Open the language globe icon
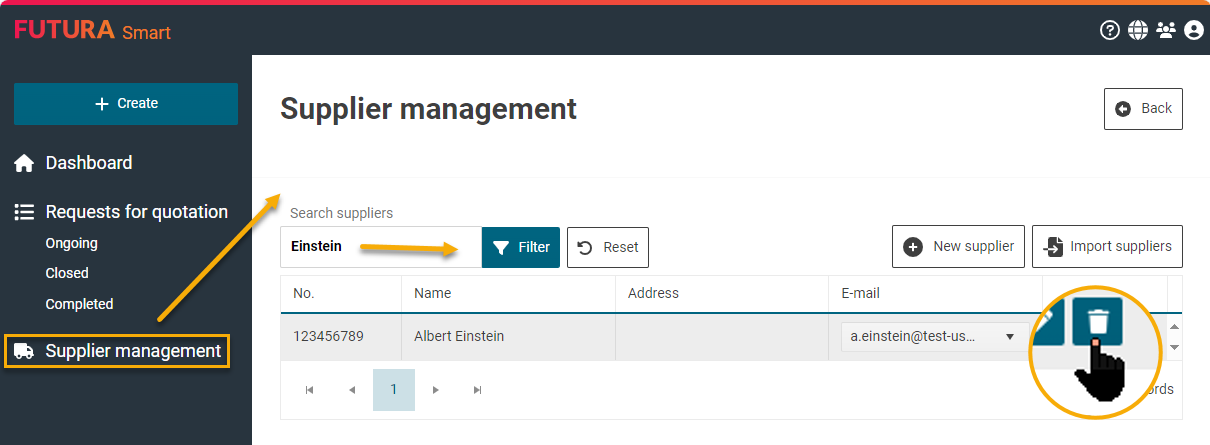This screenshot has height=445, width=1210. 1137,31
